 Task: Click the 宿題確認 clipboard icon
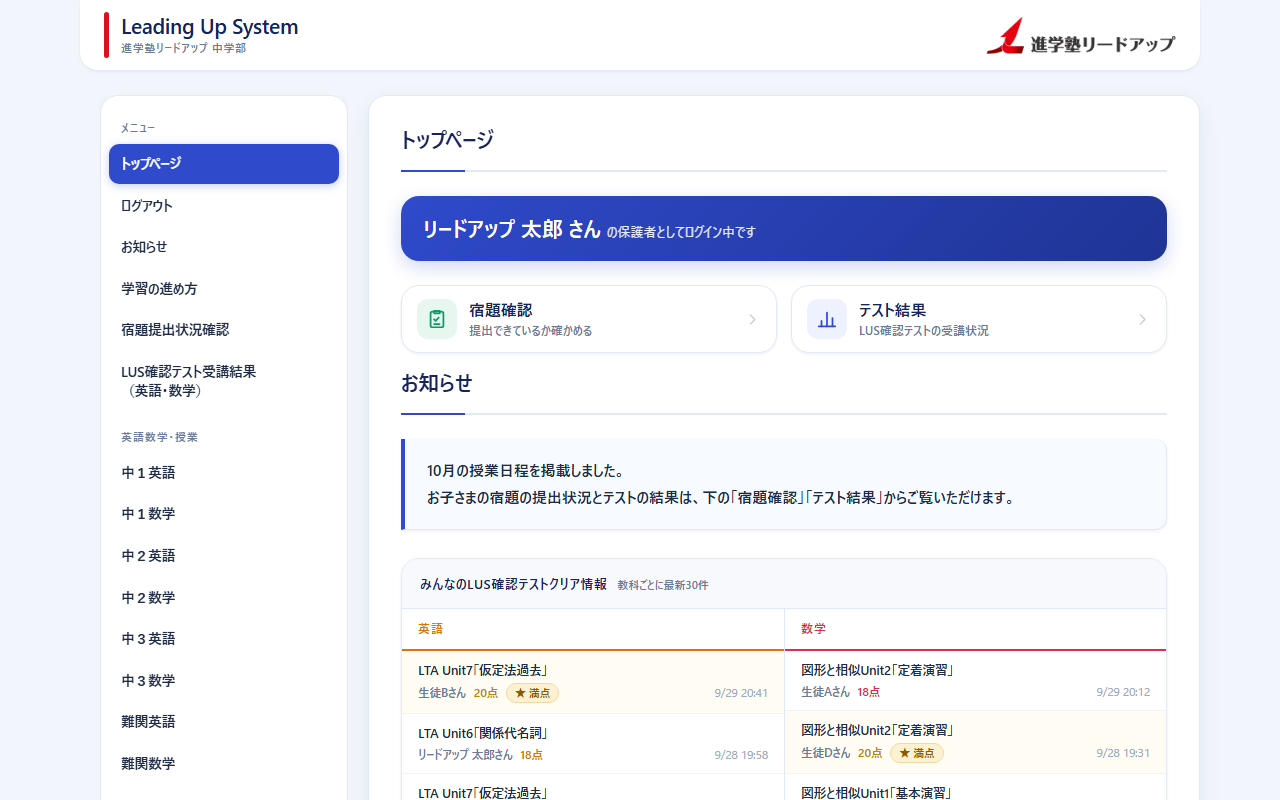(437, 319)
